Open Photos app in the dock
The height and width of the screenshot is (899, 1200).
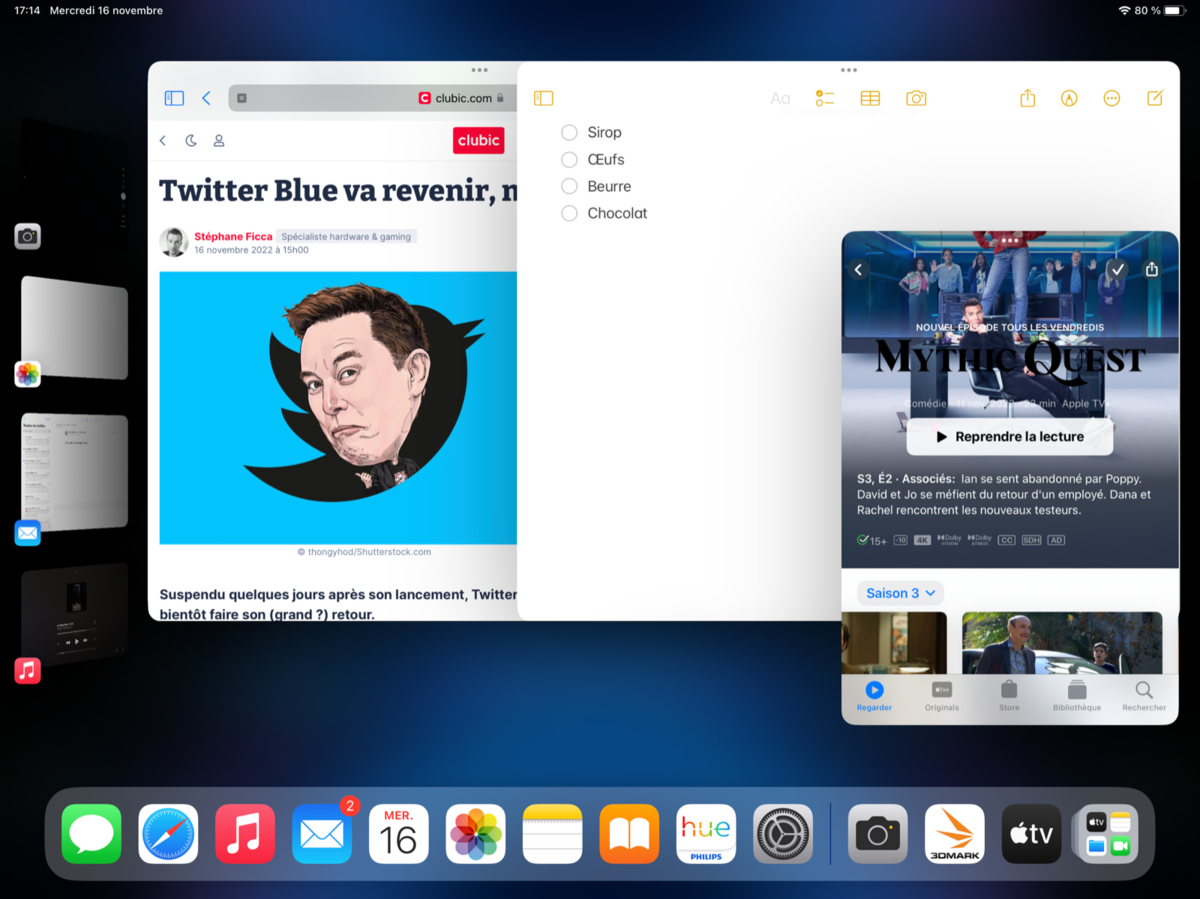476,834
